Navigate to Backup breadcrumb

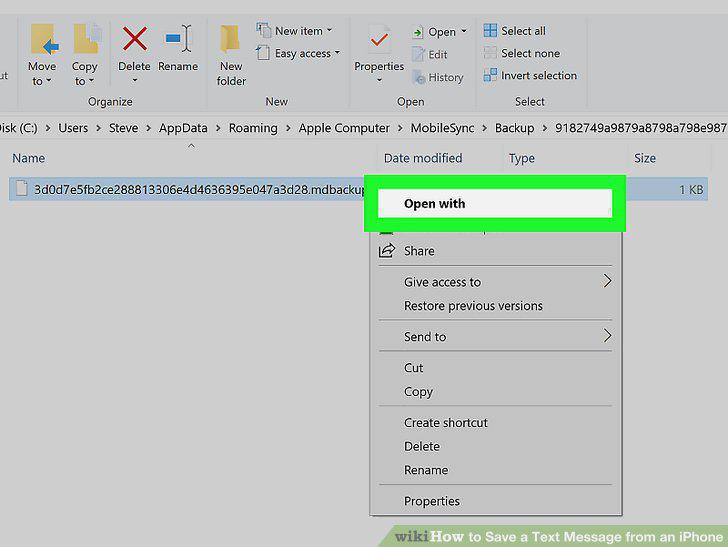[514, 128]
